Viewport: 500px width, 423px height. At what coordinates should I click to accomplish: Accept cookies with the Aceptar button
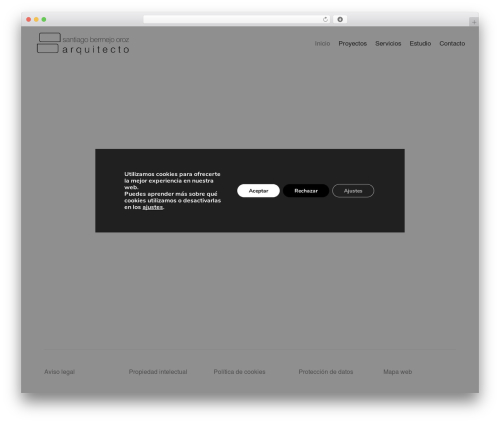tap(258, 191)
